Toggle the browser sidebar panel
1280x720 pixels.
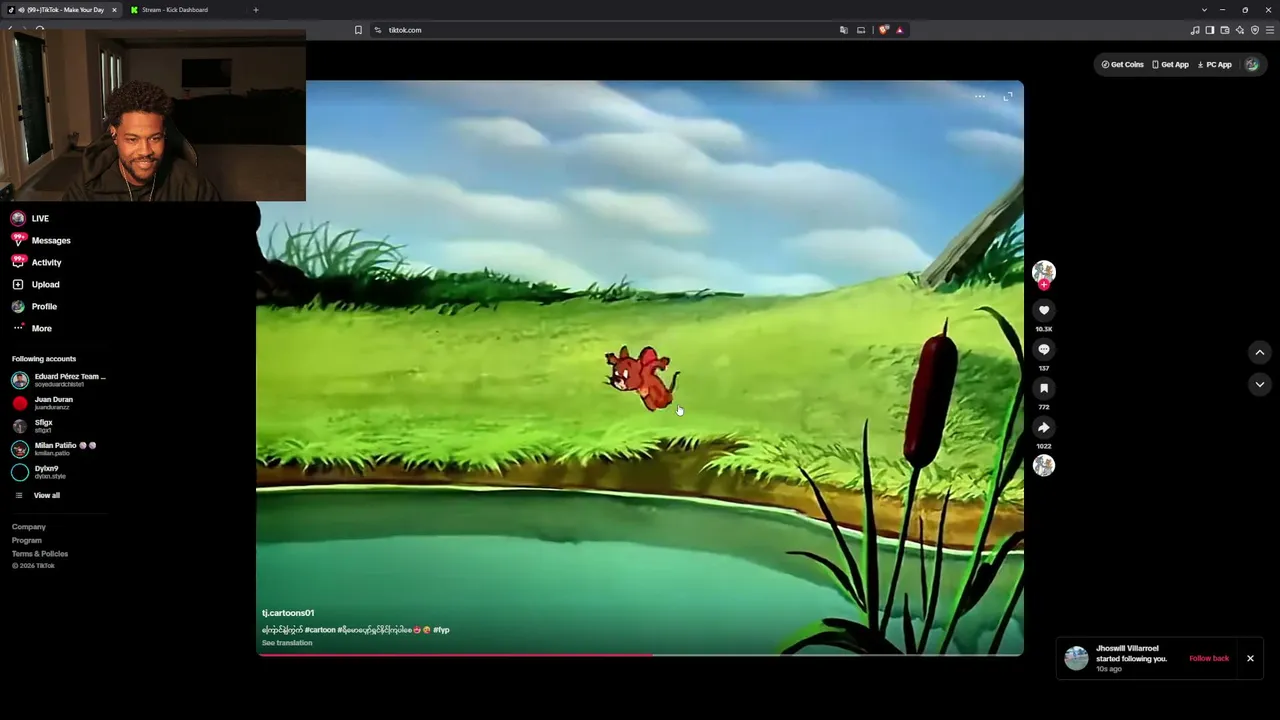1210,30
